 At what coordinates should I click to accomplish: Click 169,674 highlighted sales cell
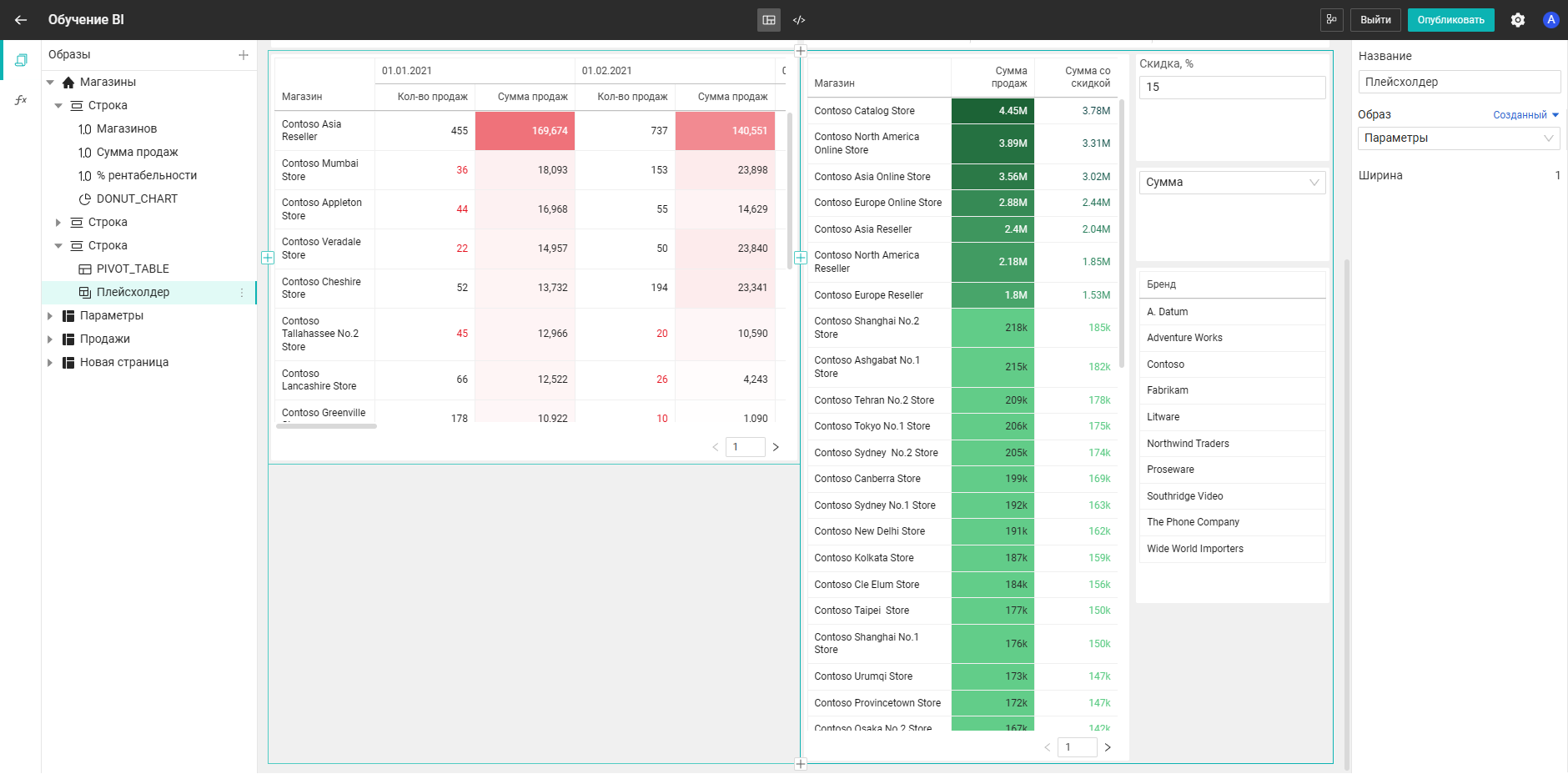[525, 131]
